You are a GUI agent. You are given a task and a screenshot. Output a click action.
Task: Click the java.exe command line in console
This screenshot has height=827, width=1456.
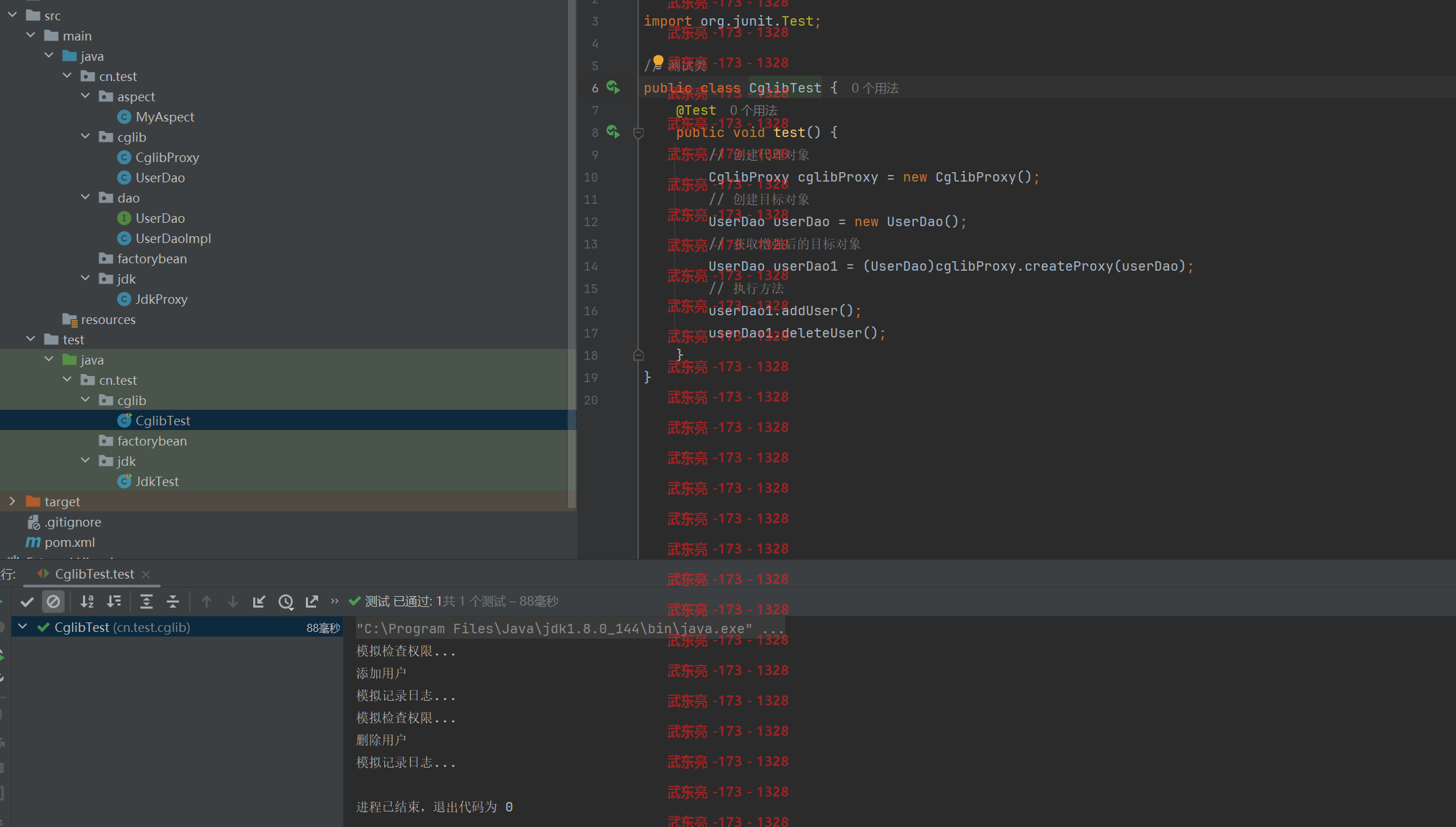click(569, 629)
